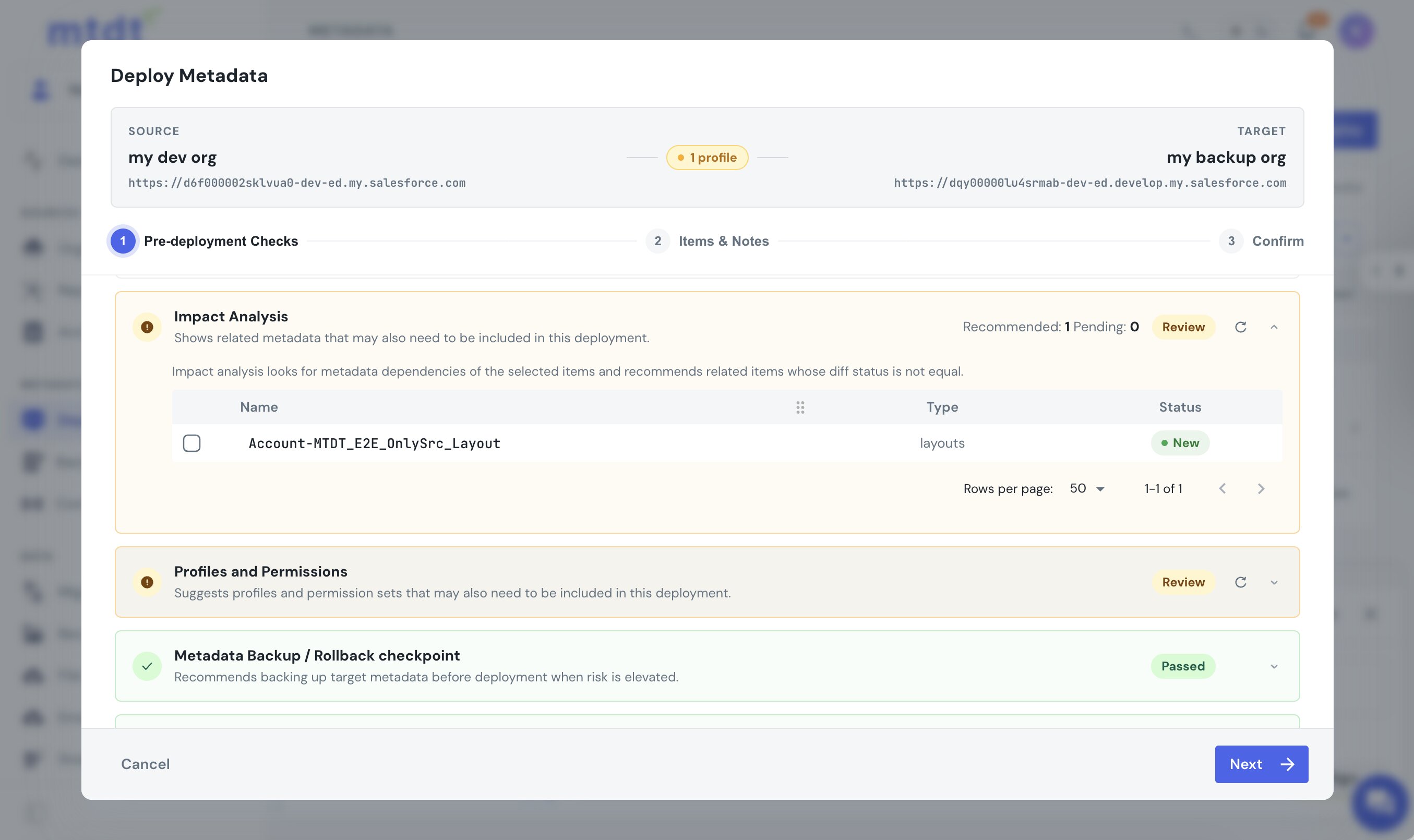1414x840 pixels.
Task: Click the Recommended: 1 Pending: 0 text
Action: (x=1051, y=327)
